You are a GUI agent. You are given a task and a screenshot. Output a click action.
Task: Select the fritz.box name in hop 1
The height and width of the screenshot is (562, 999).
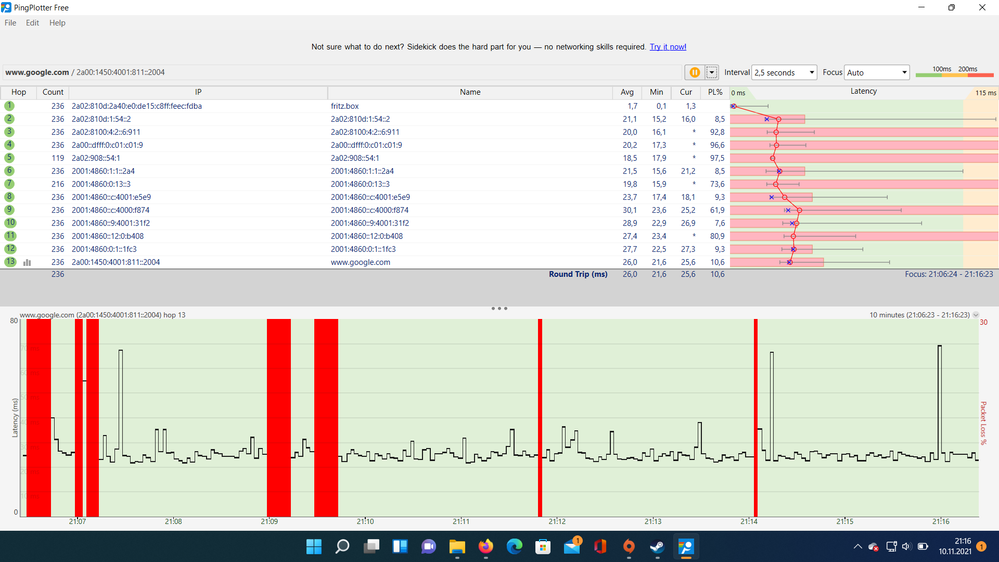click(x=345, y=106)
